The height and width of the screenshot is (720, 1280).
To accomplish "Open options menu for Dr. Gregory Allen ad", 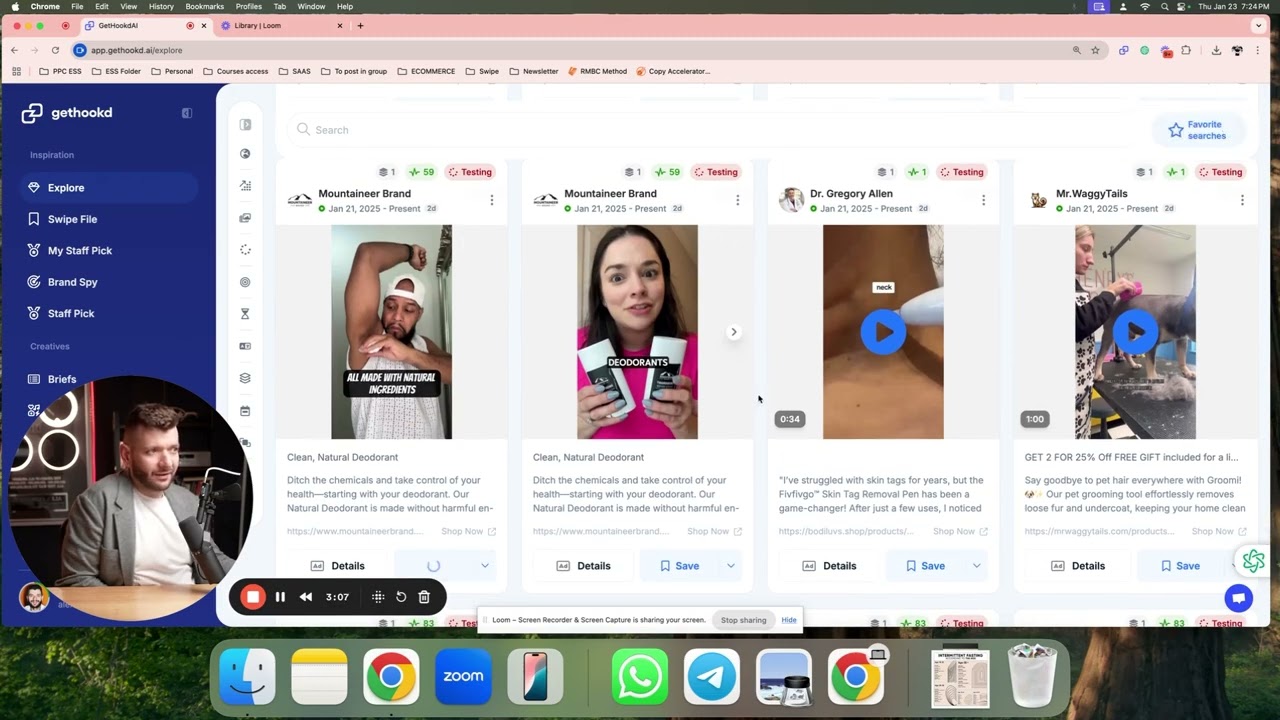I will [983, 200].
